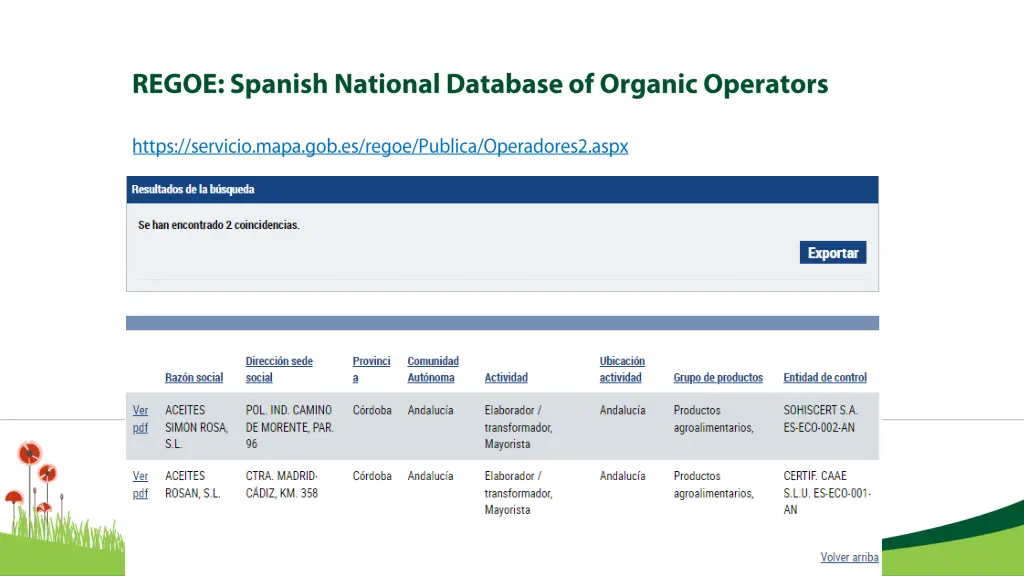Sort by the Dirección sede social column
Viewport: 1024px width, 576px height.
pyautogui.click(x=279, y=369)
